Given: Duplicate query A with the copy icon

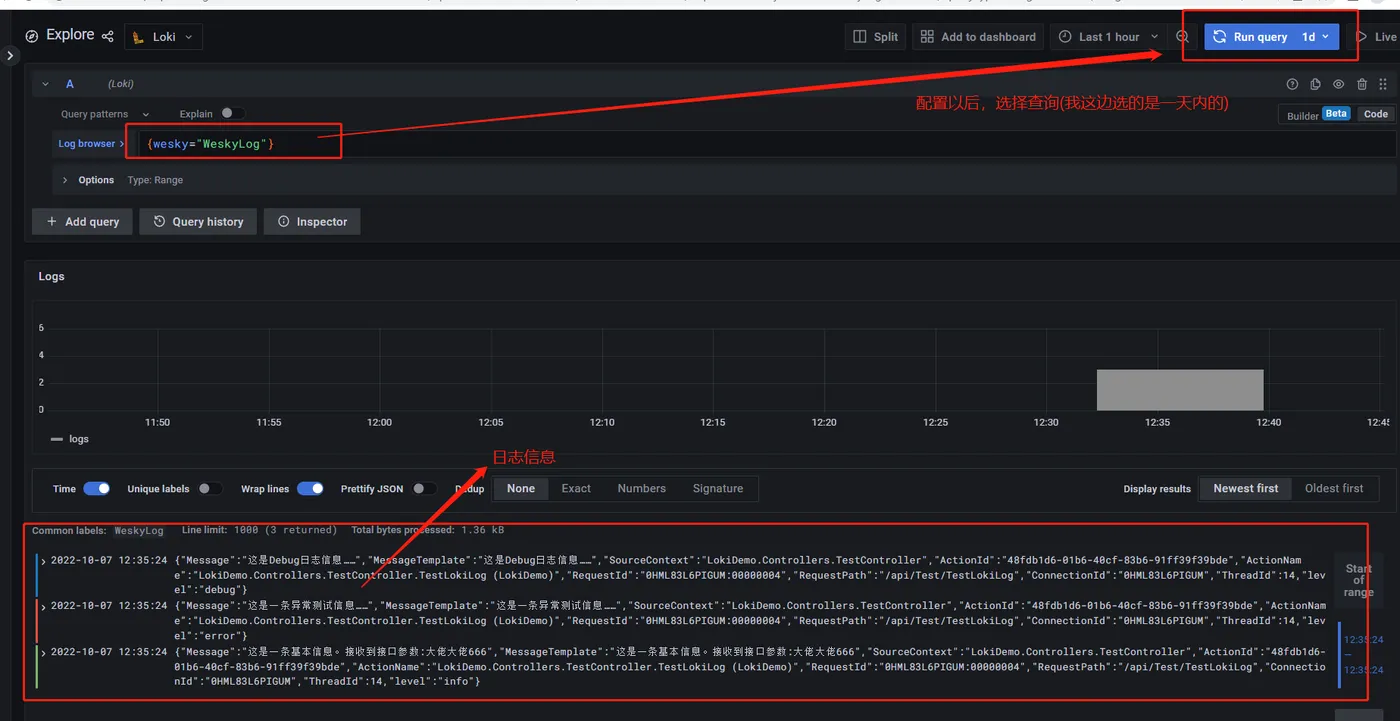Looking at the screenshot, I should tap(1315, 85).
